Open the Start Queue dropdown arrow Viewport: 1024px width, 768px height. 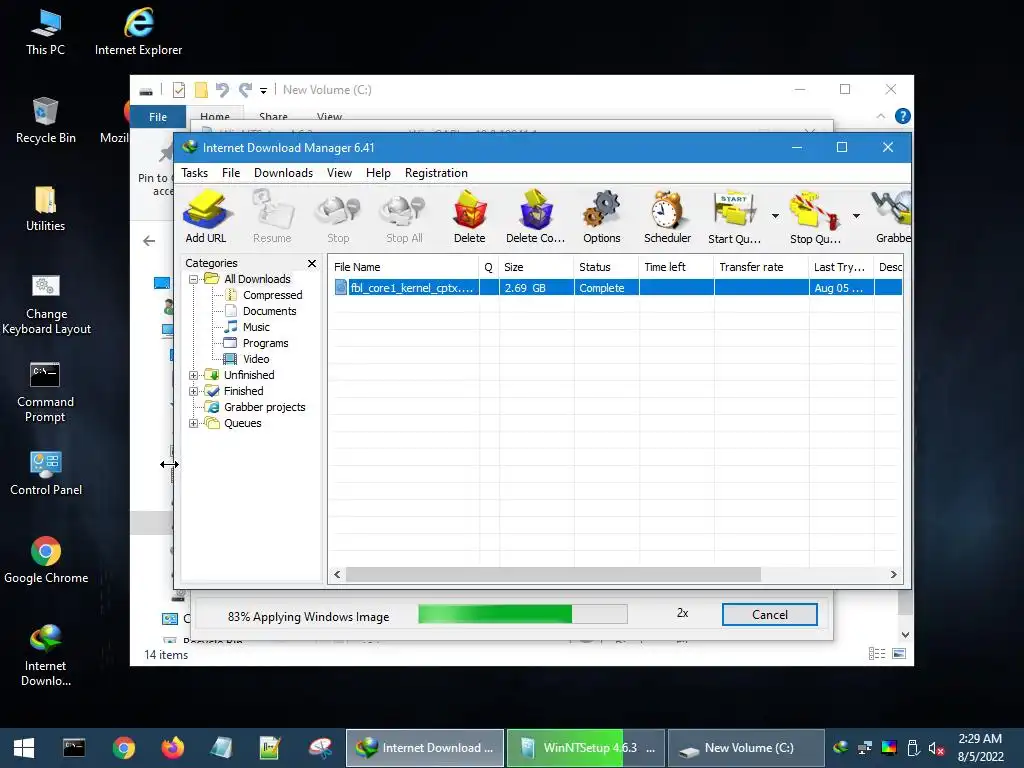775,216
